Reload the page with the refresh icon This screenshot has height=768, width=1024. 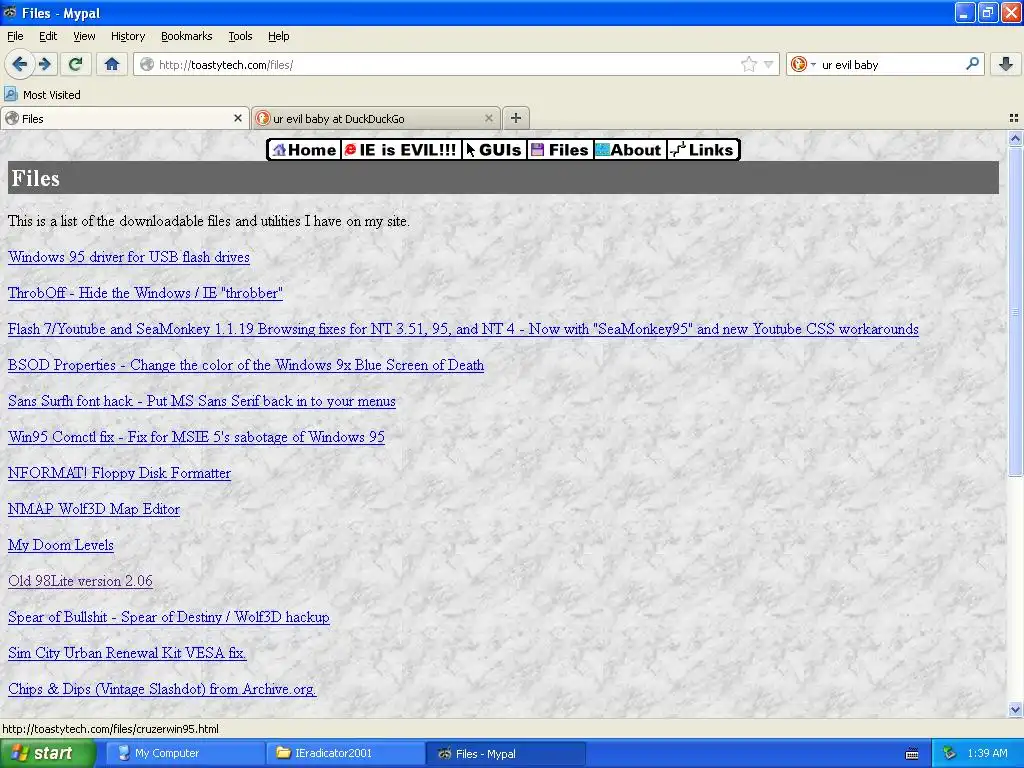pyautogui.click(x=75, y=64)
